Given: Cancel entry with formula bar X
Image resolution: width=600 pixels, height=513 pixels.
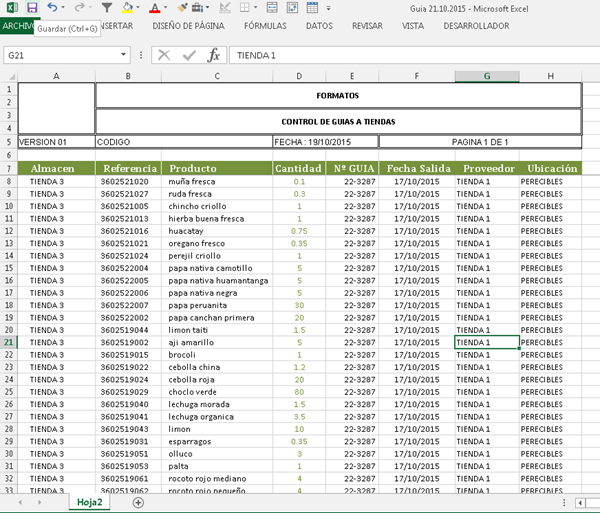Looking at the screenshot, I should pos(164,56).
